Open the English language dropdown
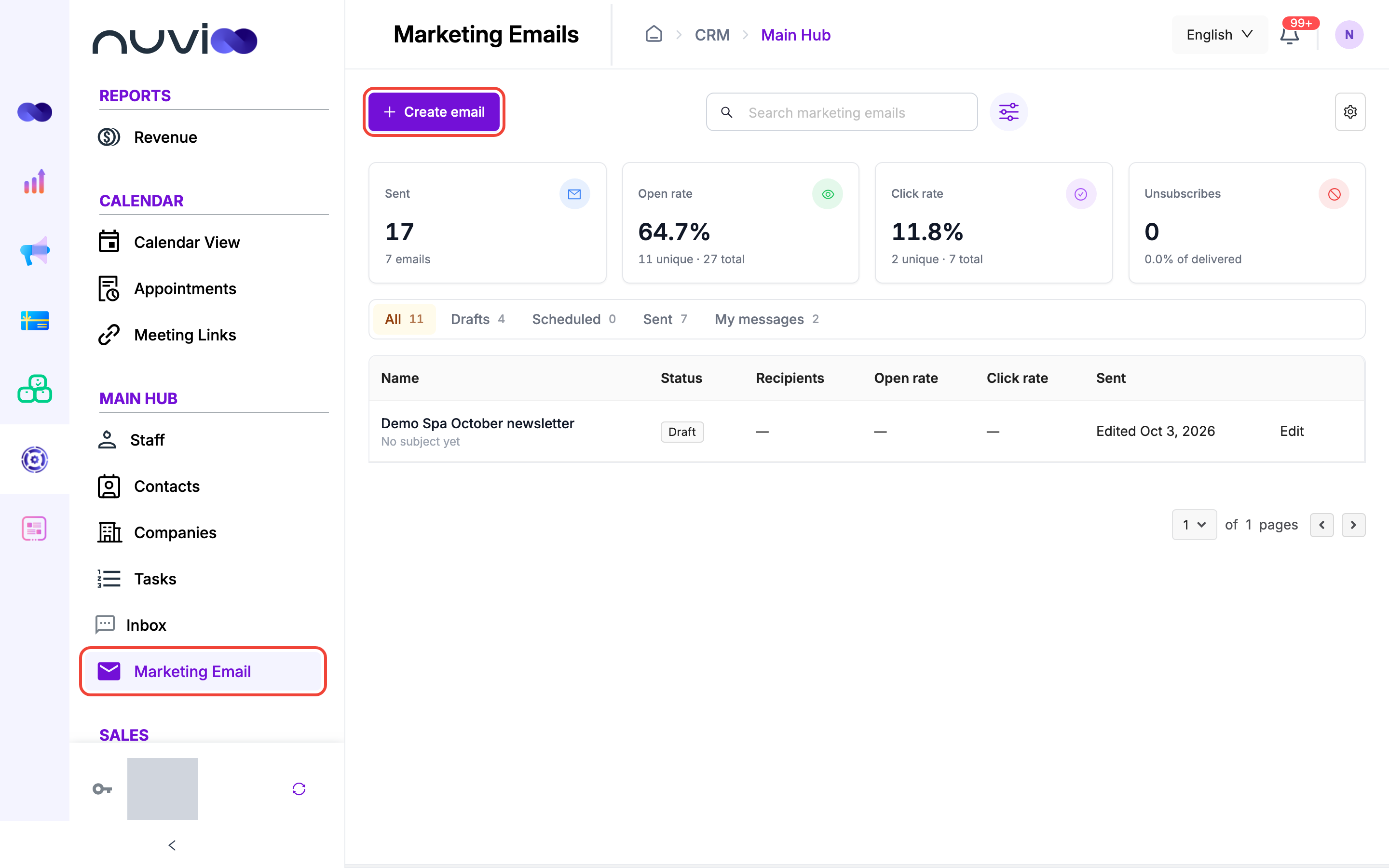The width and height of the screenshot is (1389, 868). tap(1220, 34)
